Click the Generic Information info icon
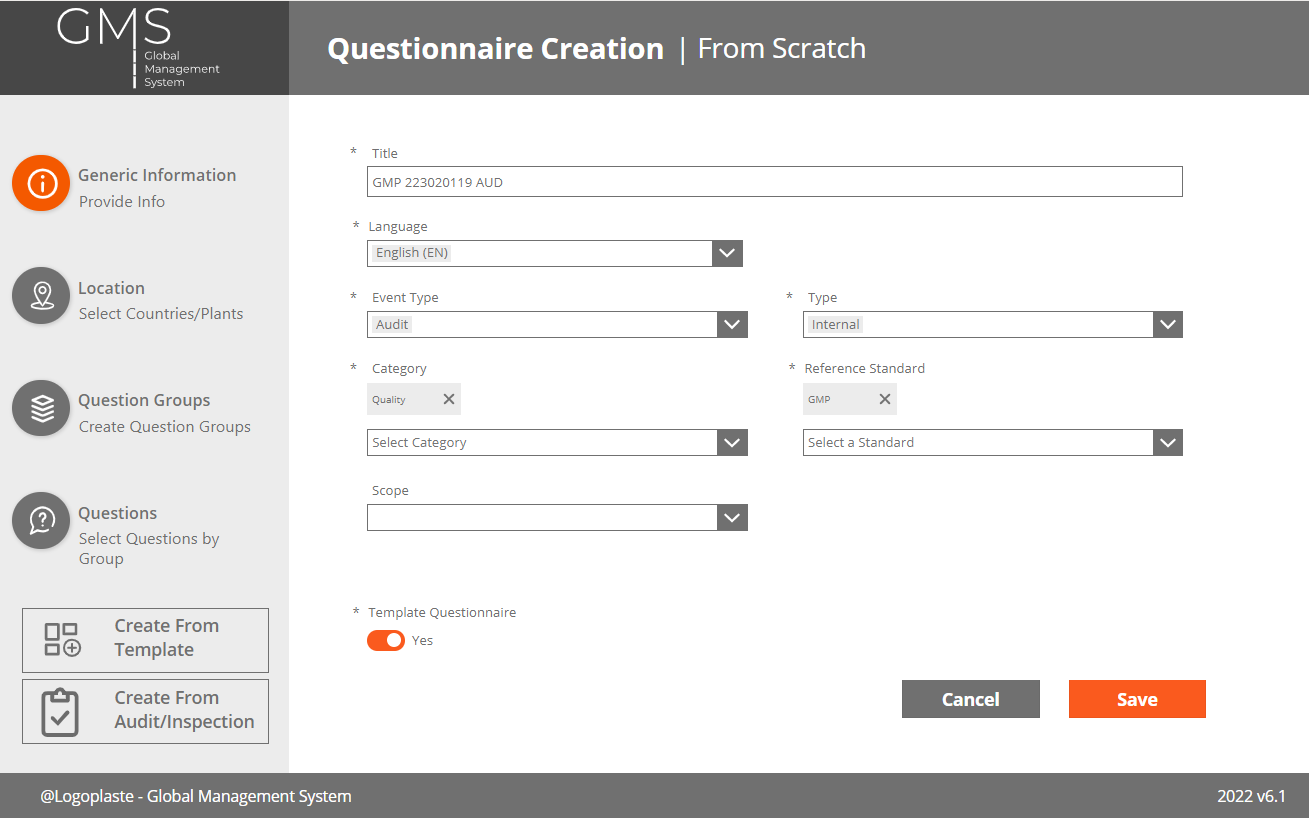 click(x=40, y=183)
